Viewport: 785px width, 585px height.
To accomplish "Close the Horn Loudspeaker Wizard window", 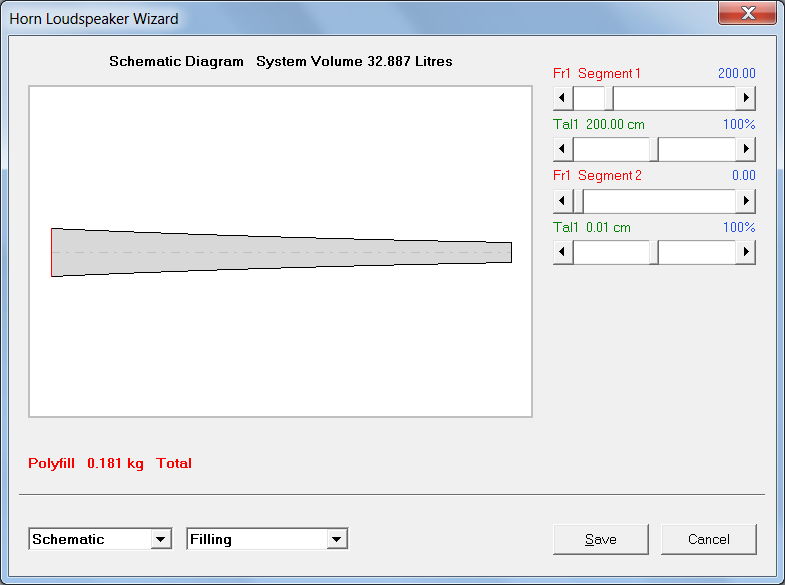I will tap(747, 13).
